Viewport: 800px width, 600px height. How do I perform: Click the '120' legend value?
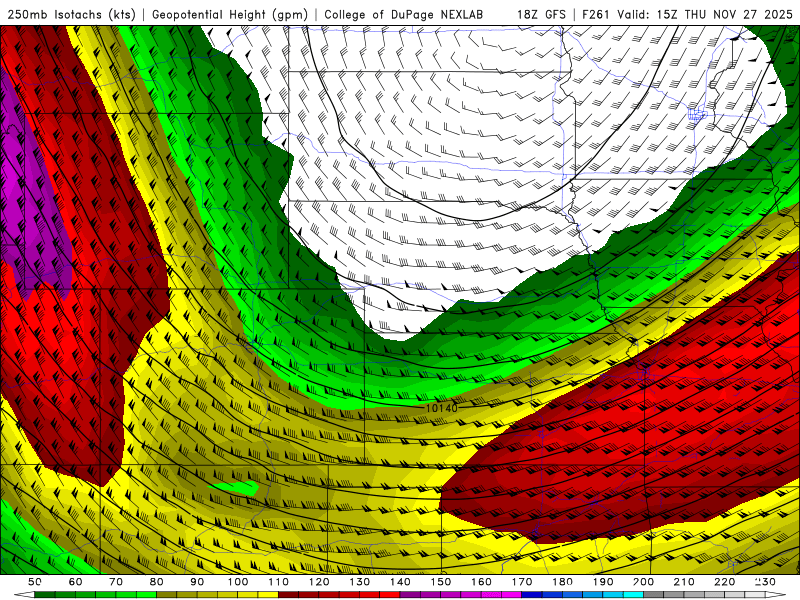(319, 582)
